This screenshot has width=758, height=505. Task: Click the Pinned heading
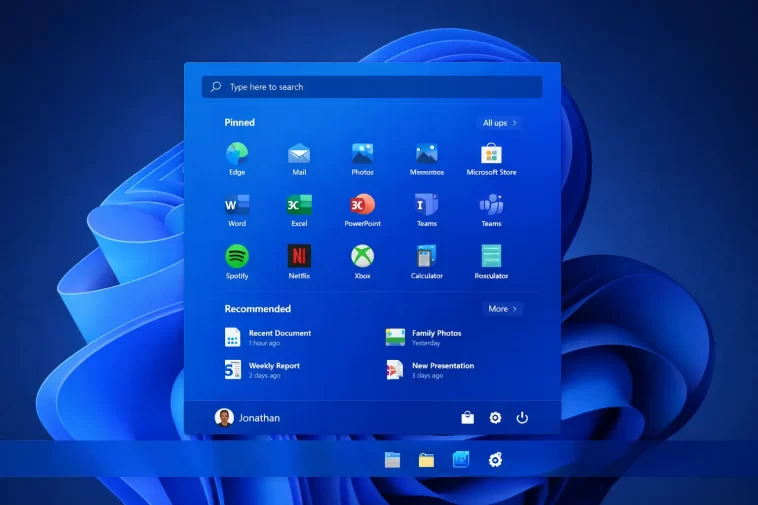tap(239, 122)
